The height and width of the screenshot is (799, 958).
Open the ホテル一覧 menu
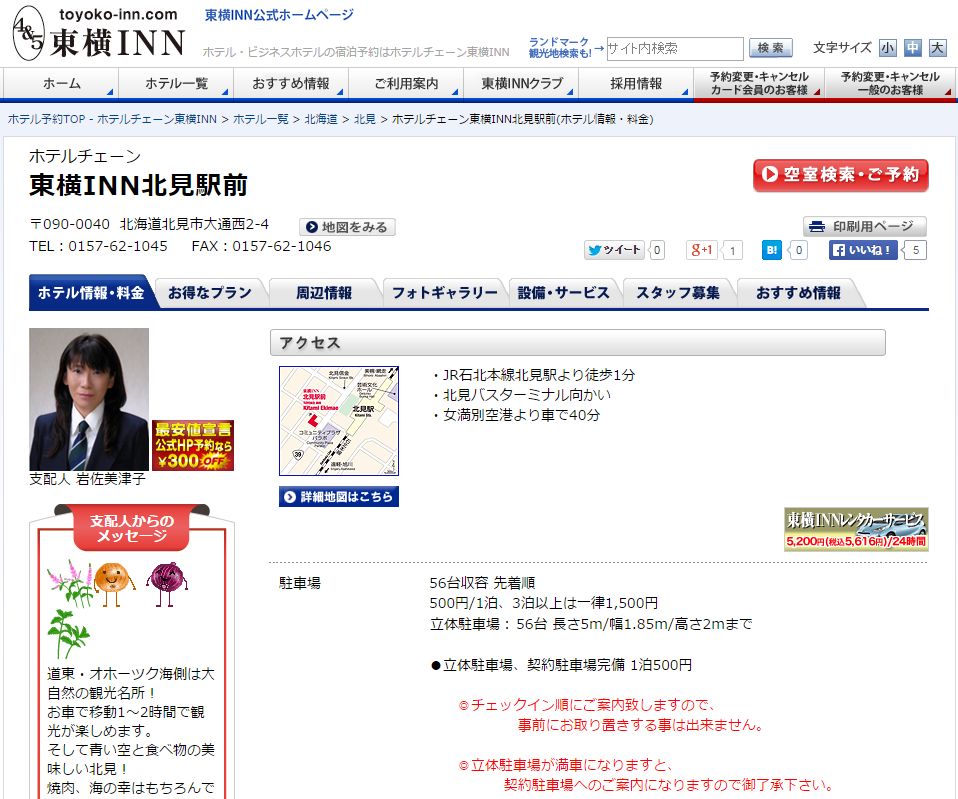click(176, 84)
